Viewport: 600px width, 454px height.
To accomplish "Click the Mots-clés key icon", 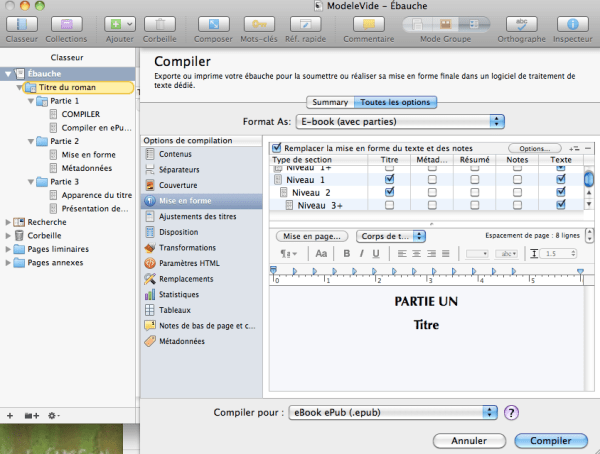I will (258, 23).
